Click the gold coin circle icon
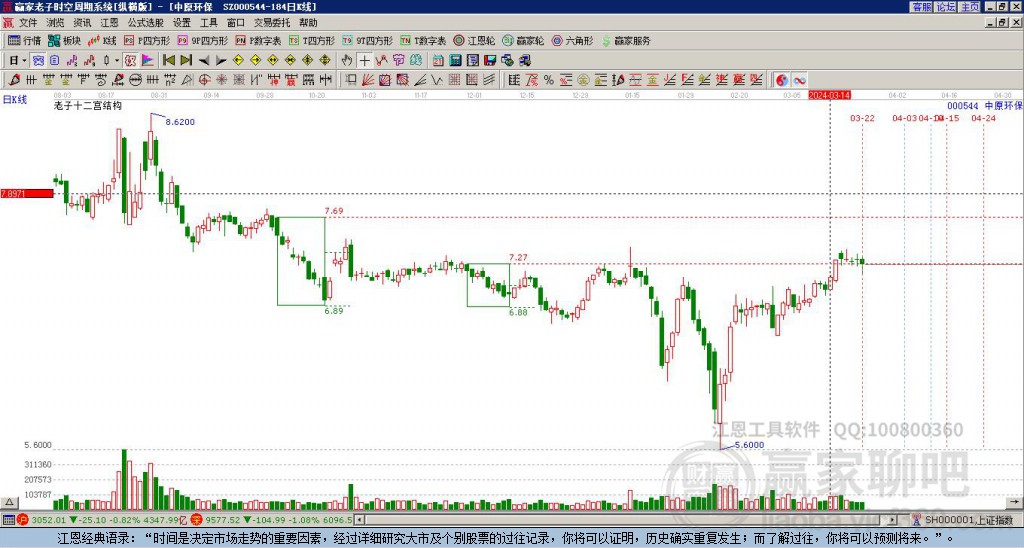The width and height of the screenshot is (1024, 548). coord(583,80)
